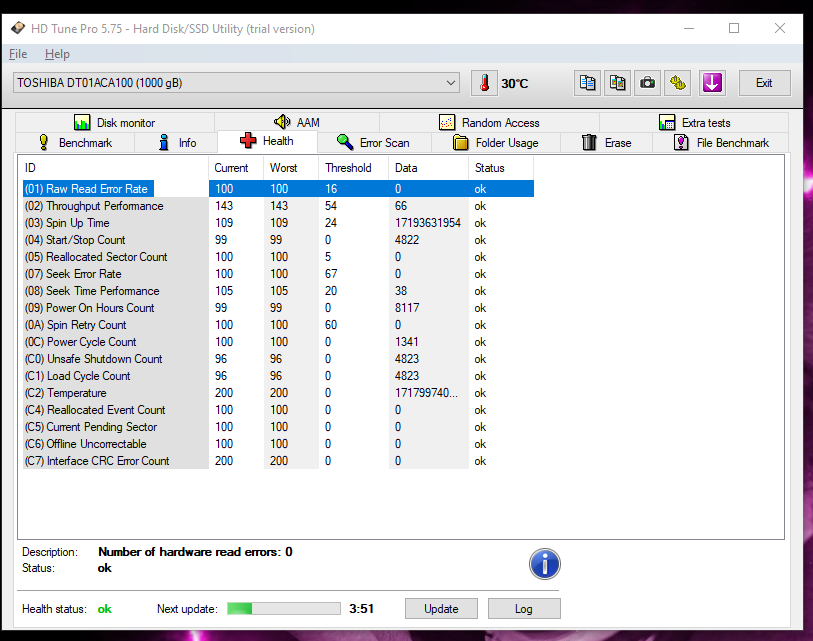Select the (05) Reallocated Sector Count row

click(x=278, y=257)
